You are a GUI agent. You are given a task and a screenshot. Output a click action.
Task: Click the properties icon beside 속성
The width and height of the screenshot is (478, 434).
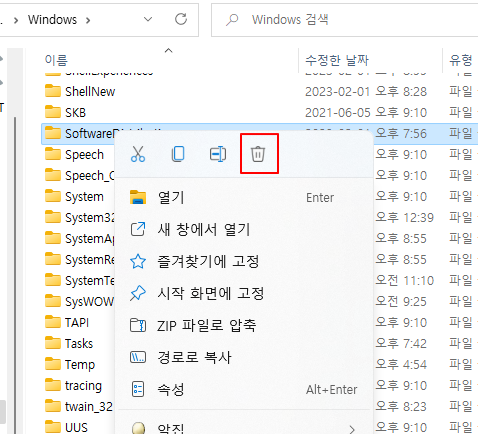(138, 389)
